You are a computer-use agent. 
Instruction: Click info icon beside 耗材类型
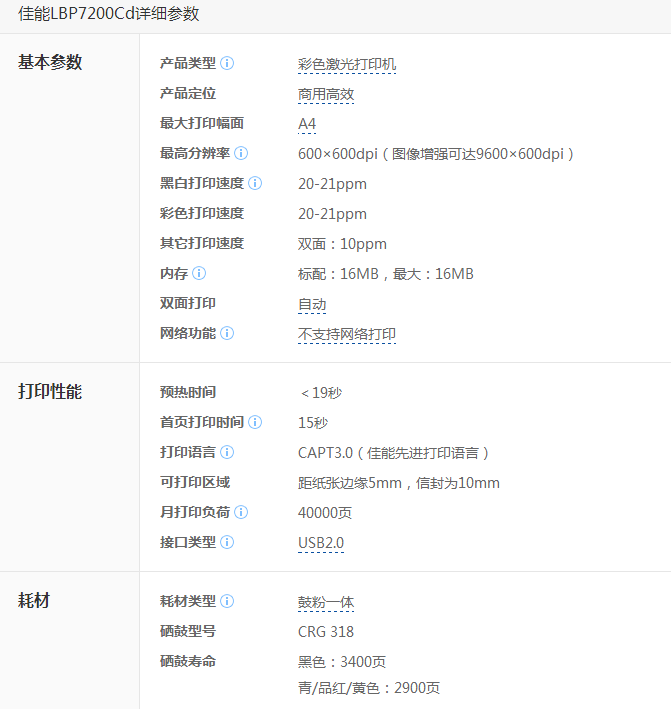click(x=227, y=601)
